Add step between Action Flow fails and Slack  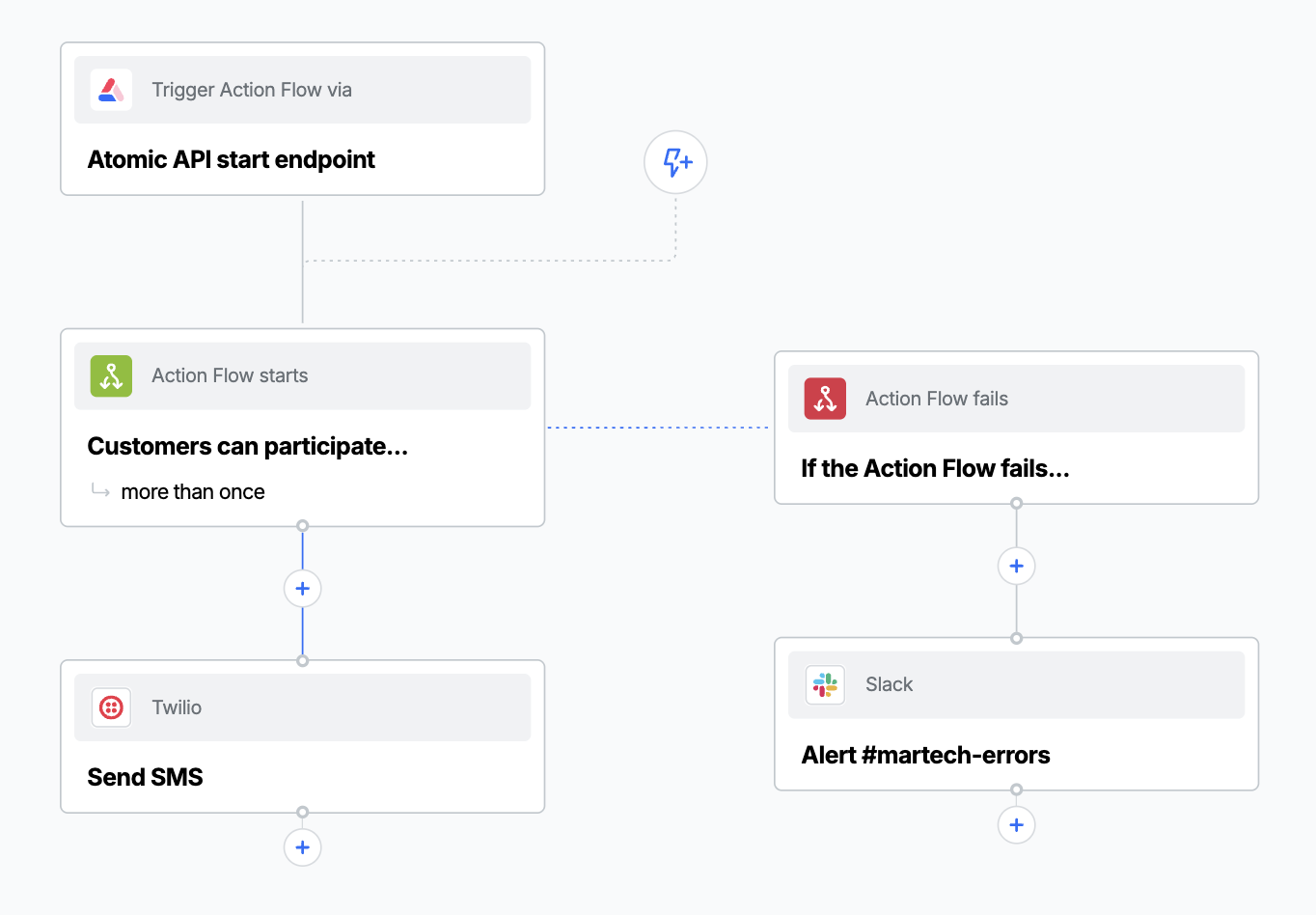(x=1016, y=566)
